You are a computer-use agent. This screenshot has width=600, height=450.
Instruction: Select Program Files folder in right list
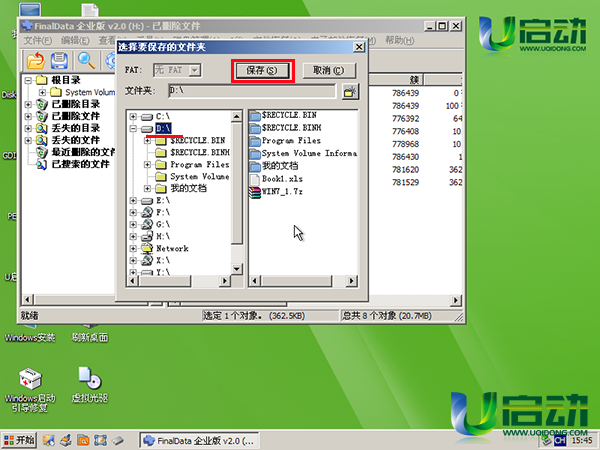[285, 140]
